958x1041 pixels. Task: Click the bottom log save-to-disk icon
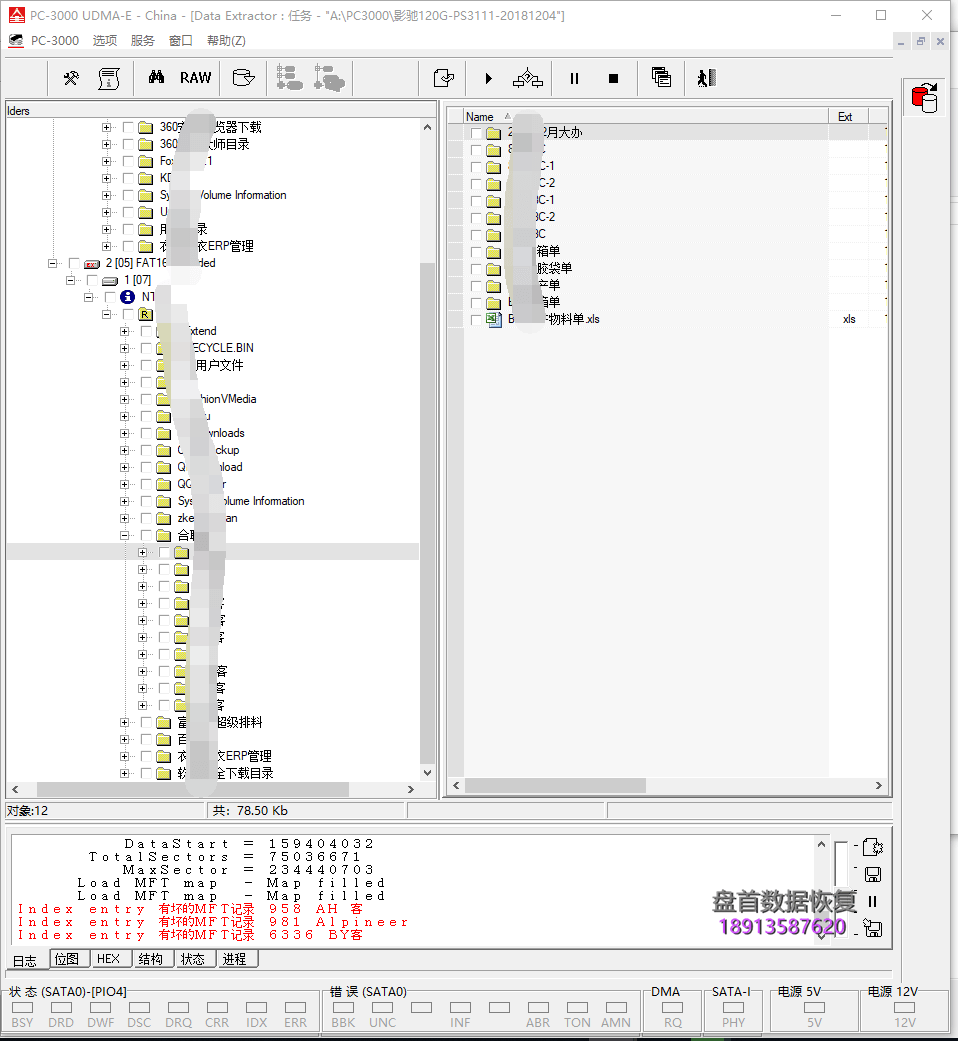872,928
